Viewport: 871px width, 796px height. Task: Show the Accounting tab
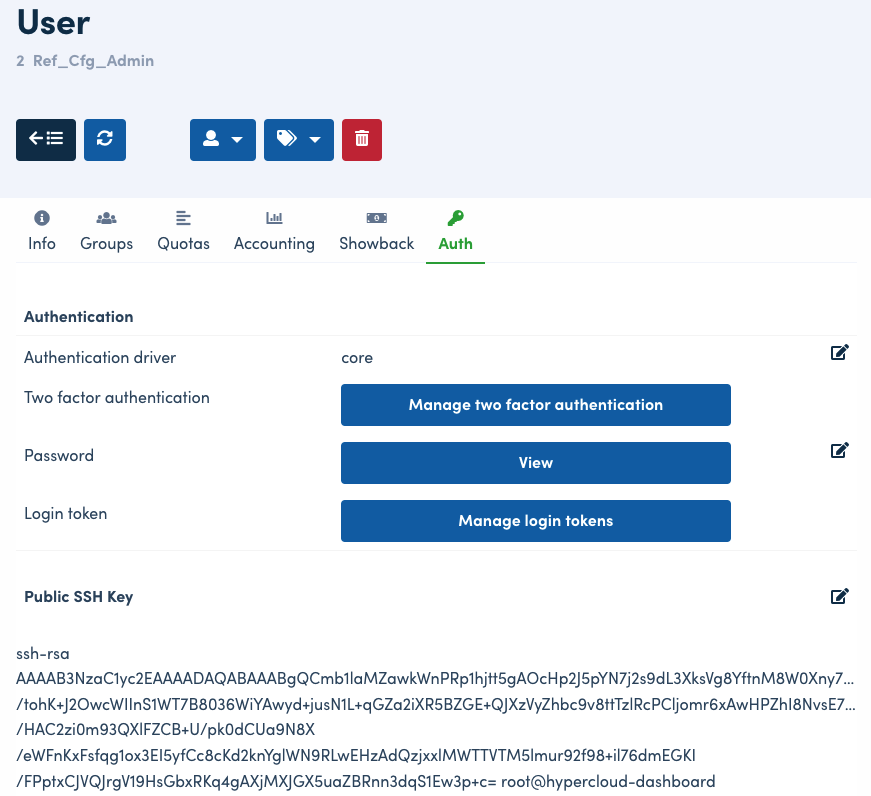pyautogui.click(x=274, y=232)
